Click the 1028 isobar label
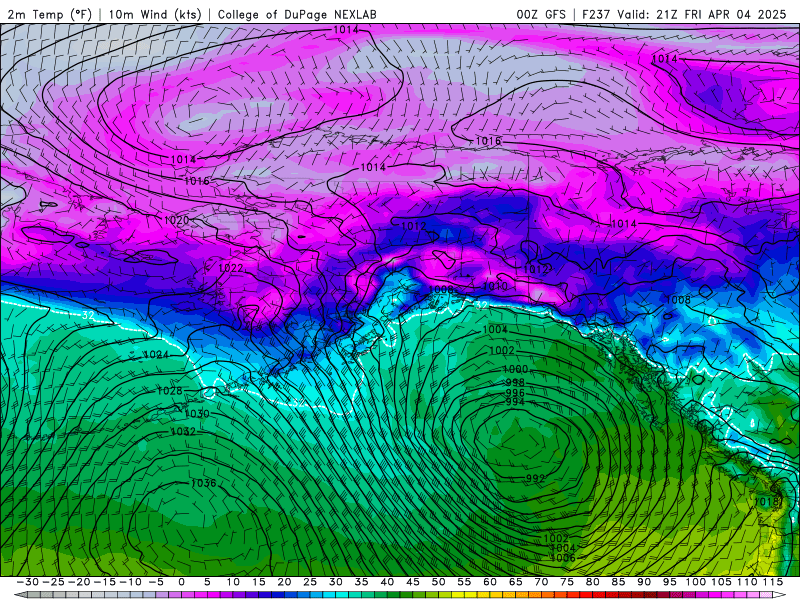The height and width of the screenshot is (600, 800). tap(169, 391)
